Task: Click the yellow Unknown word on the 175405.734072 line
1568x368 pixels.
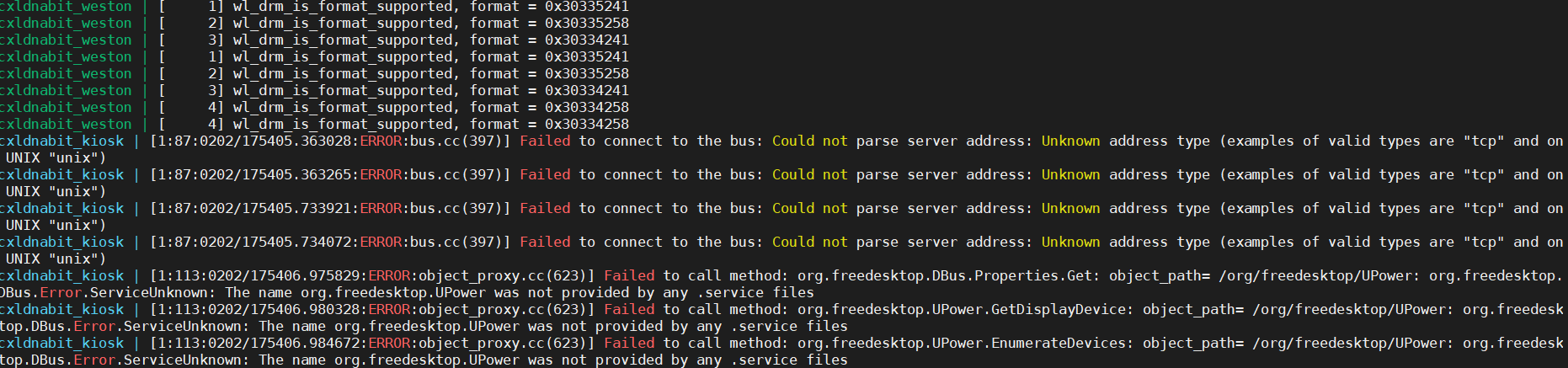Action: [x=1070, y=243]
